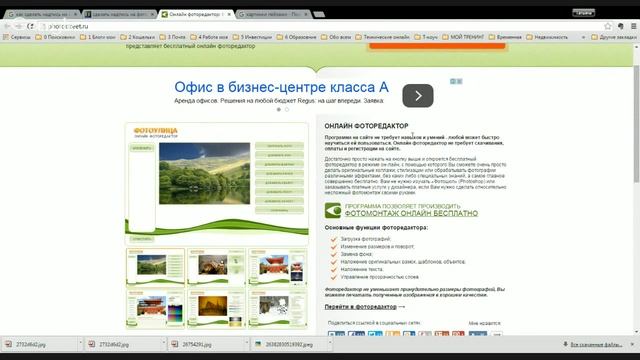This screenshot has height=360, width=640.
Task: Open the '0 Поисковики' bookmark folder
Action: [55, 37]
